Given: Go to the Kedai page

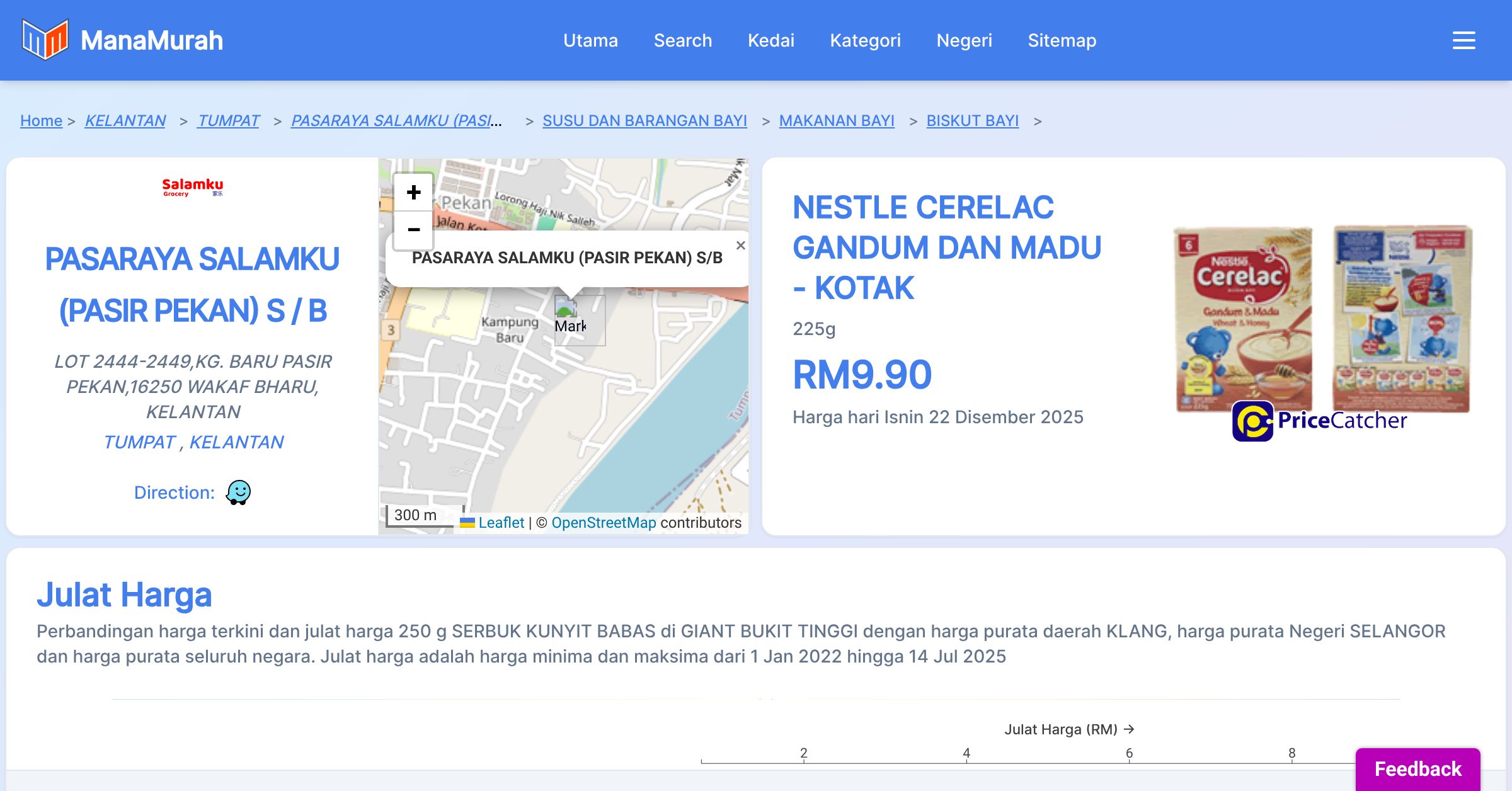Looking at the screenshot, I should pyautogui.click(x=770, y=40).
